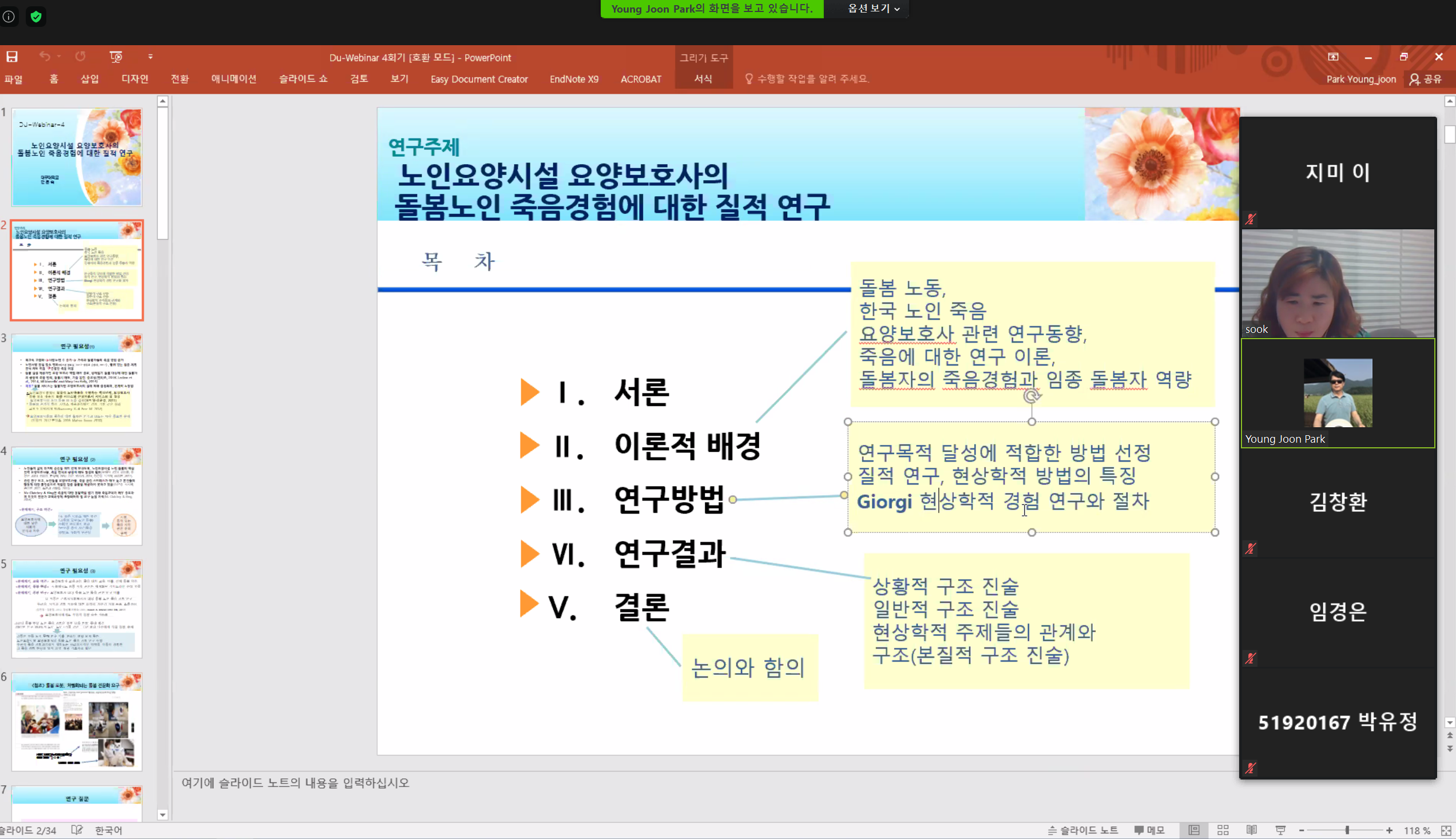Click the Save icon in quick access toolbar
The height and width of the screenshot is (839, 1456).
tap(12, 57)
